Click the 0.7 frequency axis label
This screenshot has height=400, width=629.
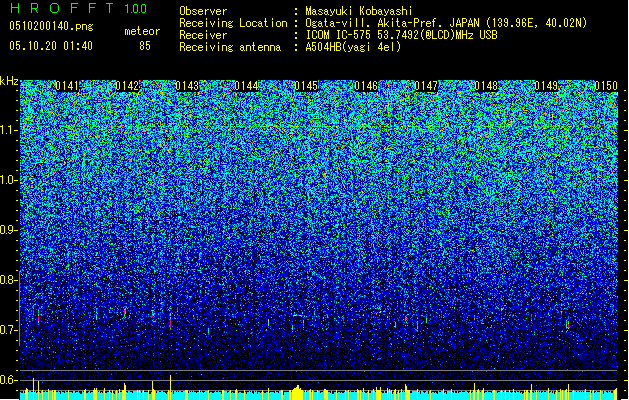(9, 330)
